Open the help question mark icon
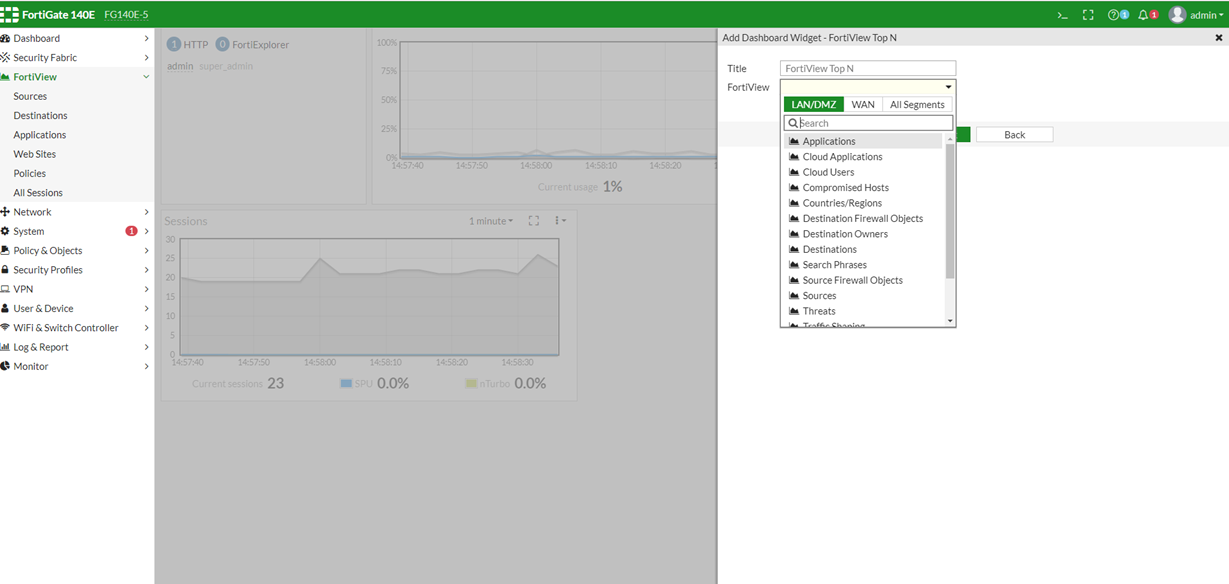Viewport: 1229px width, 584px height. [x=1113, y=15]
